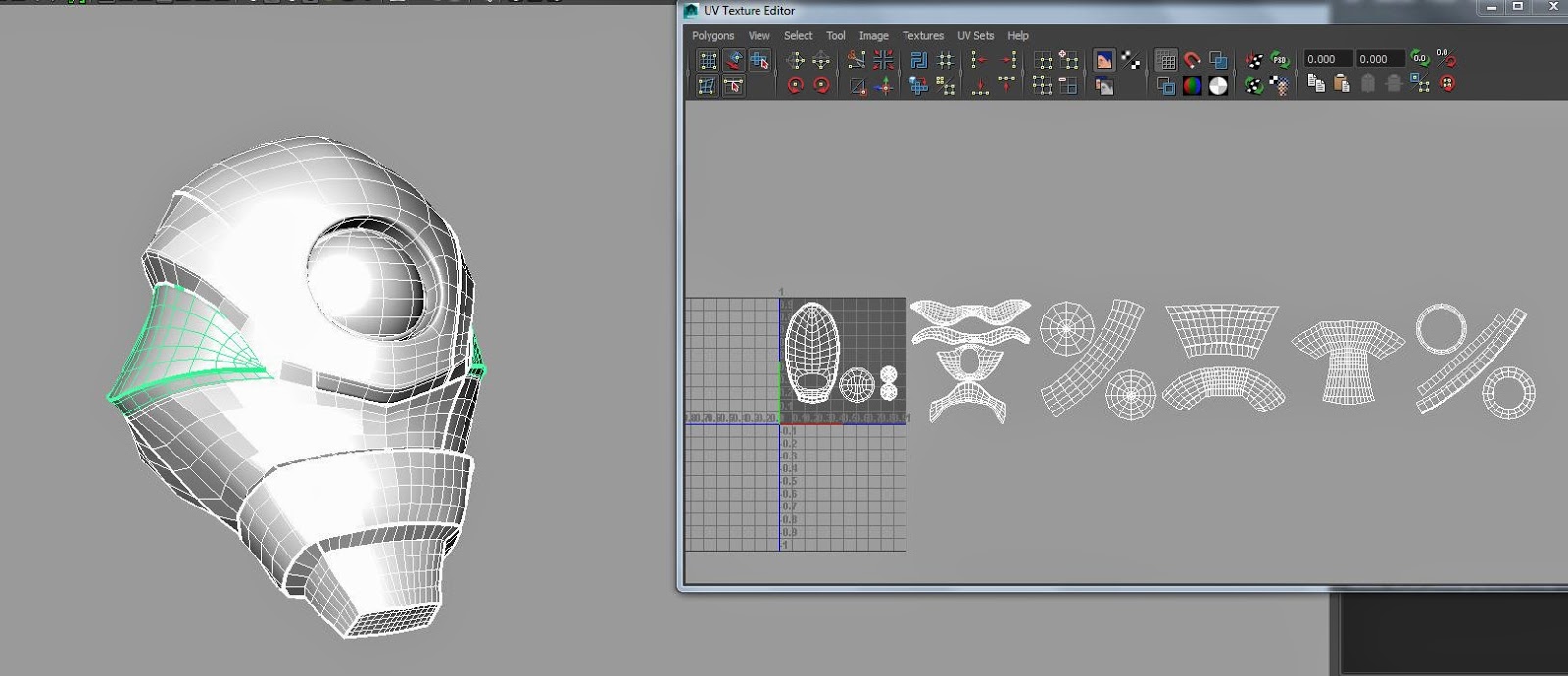Image resolution: width=1568 pixels, height=676 pixels.
Task: Click the T-shaped UV shell
Action: [1347, 363]
